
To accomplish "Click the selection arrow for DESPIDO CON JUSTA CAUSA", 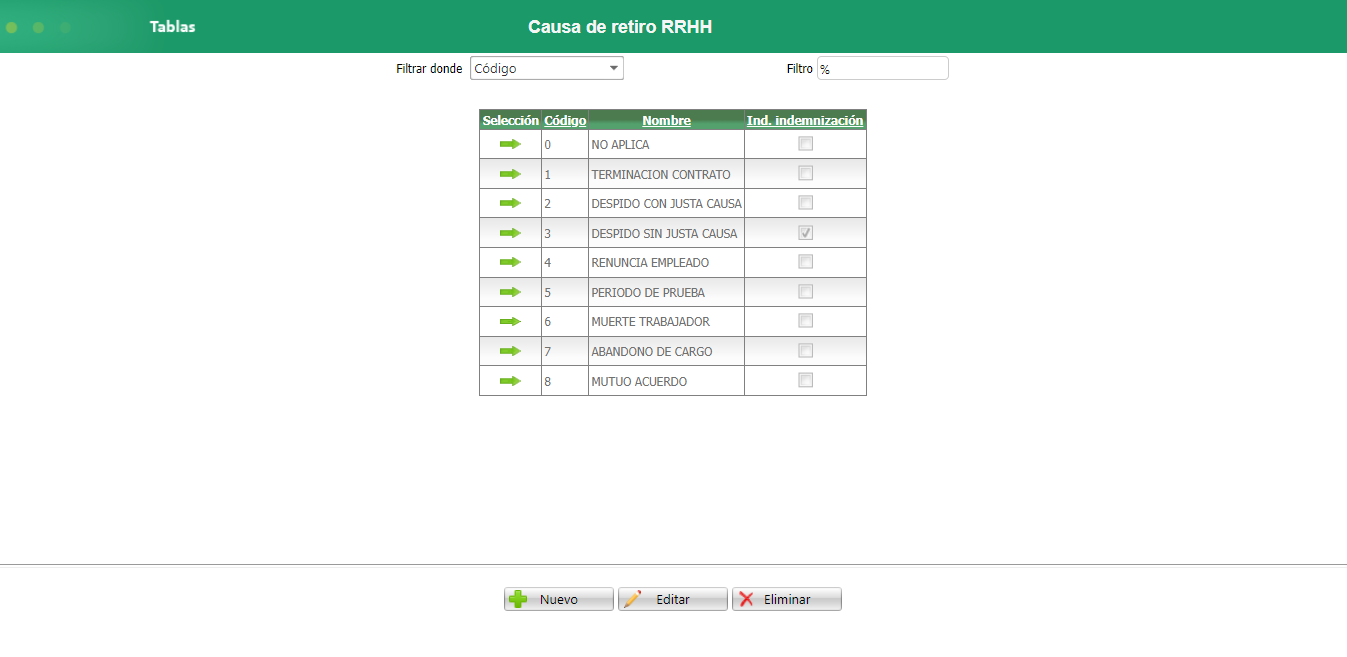I will (x=510, y=202).
